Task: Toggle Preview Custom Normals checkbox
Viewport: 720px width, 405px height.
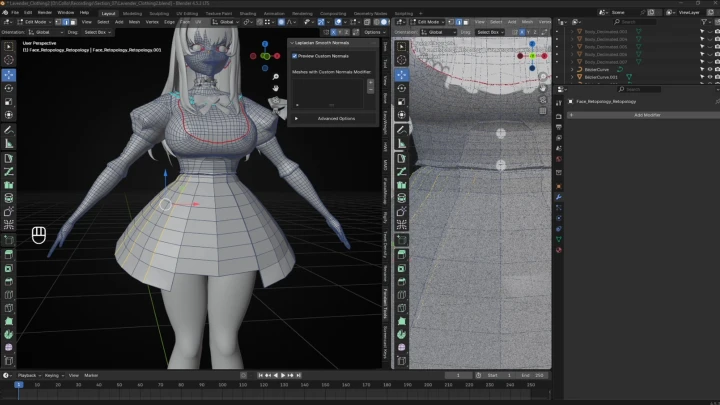Action: [295, 56]
